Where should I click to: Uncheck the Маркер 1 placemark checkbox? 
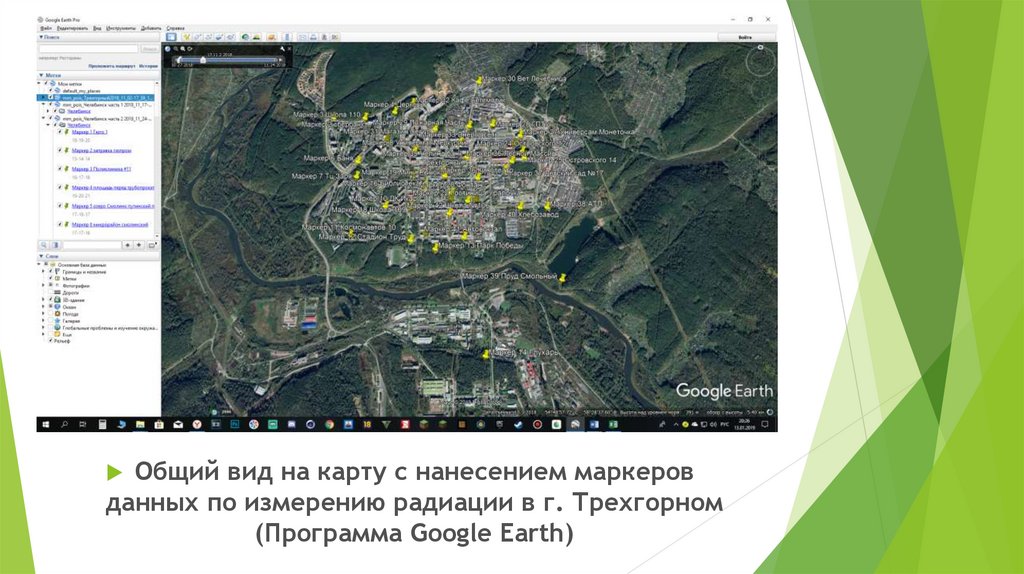(59, 132)
